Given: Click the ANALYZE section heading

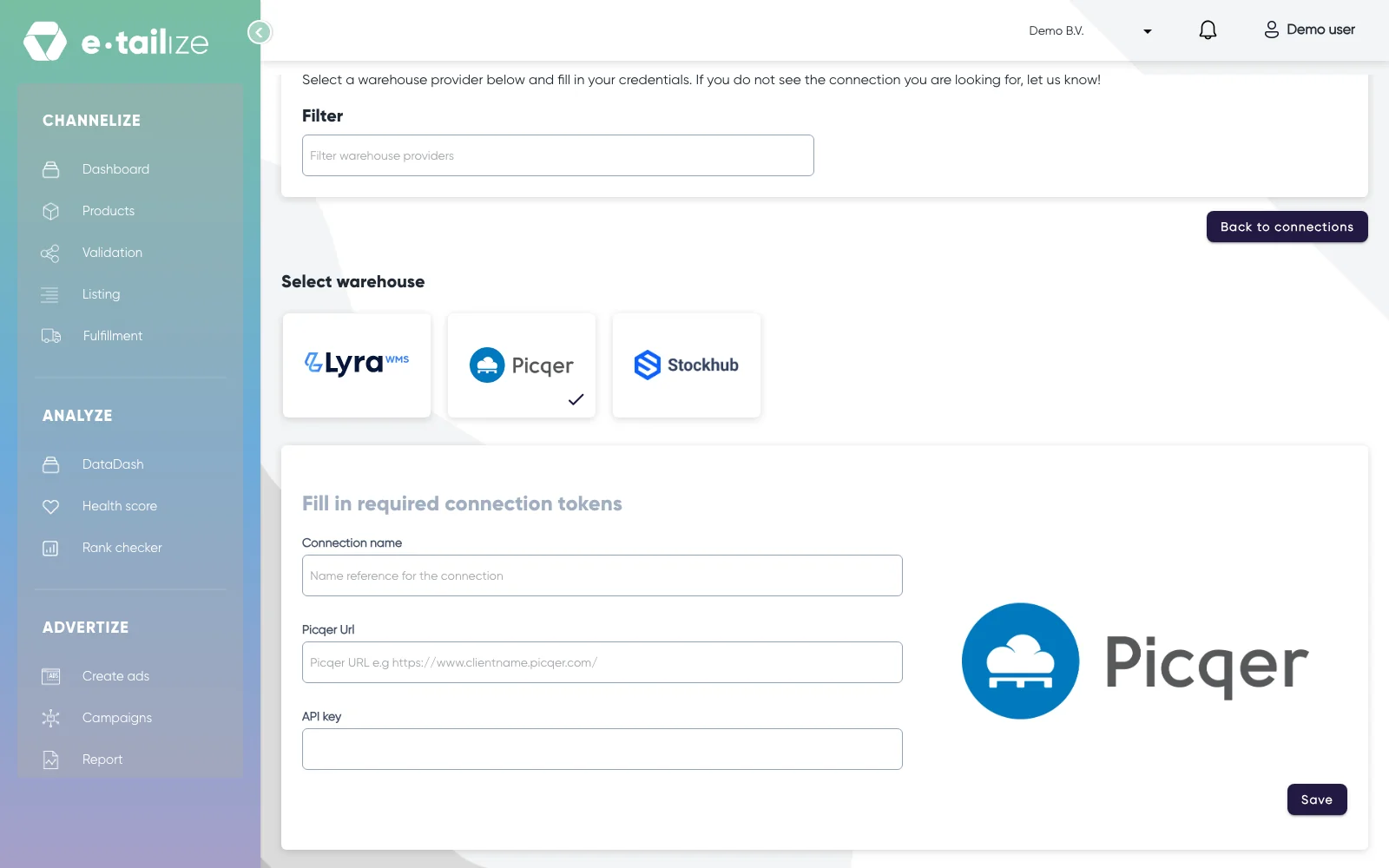Looking at the screenshot, I should tap(77, 416).
